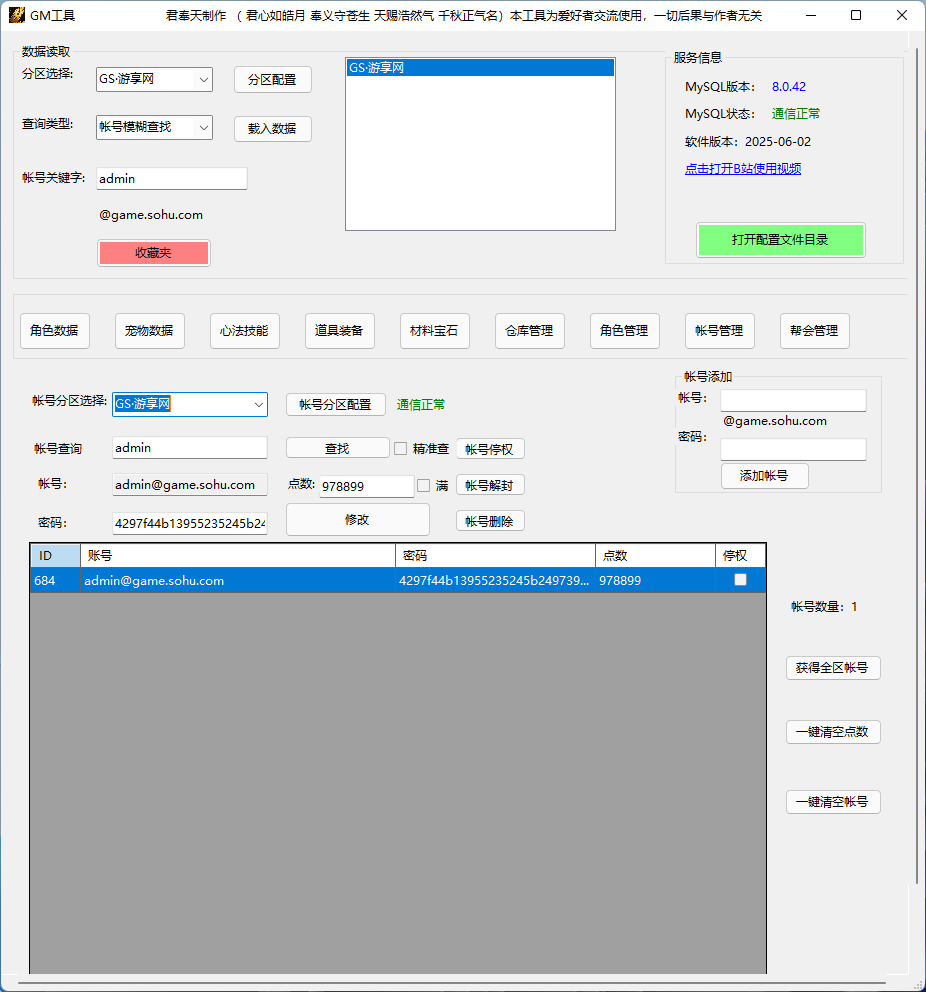
Task: Switch to the 角色数据 tab
Action: tap(55, 331)
